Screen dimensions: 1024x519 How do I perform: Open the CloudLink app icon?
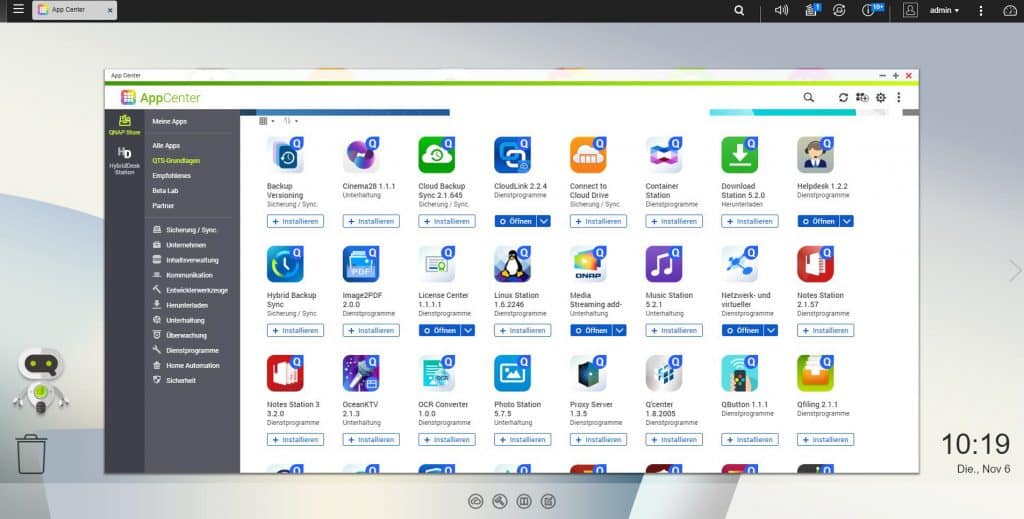coord(513,155)
